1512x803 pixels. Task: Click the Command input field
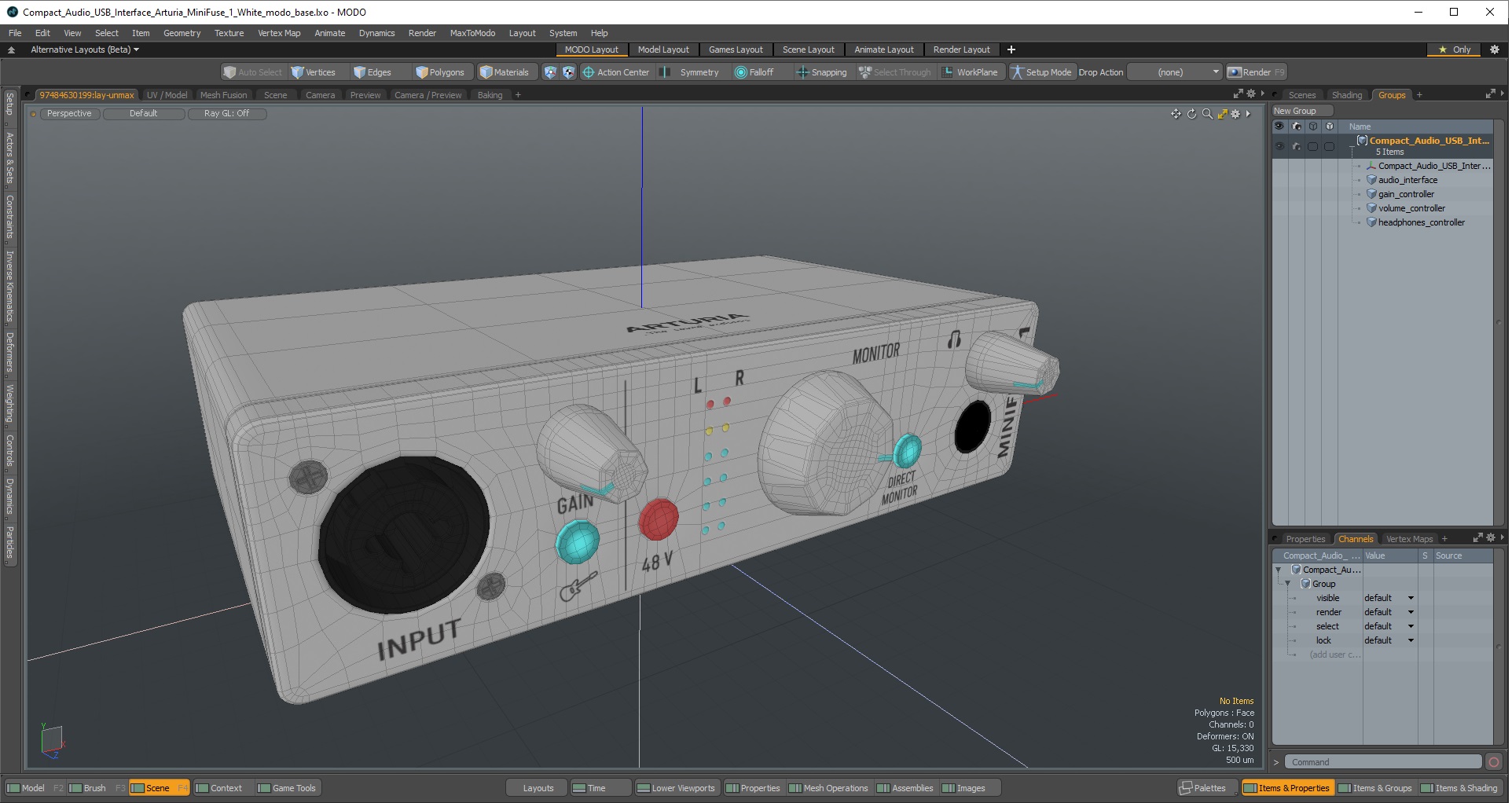(1385, 762)
